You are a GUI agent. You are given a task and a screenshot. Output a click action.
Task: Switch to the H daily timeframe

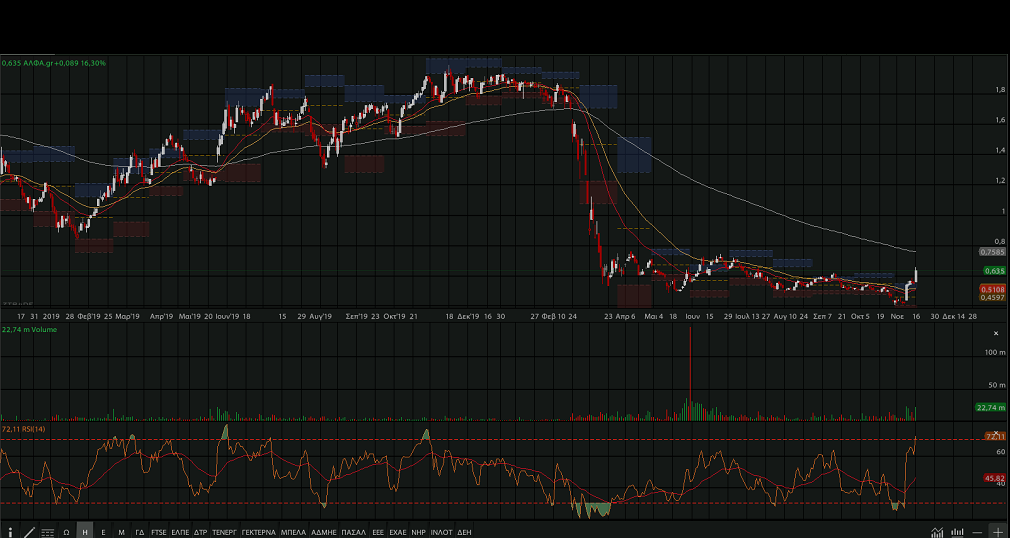(85, 531)
